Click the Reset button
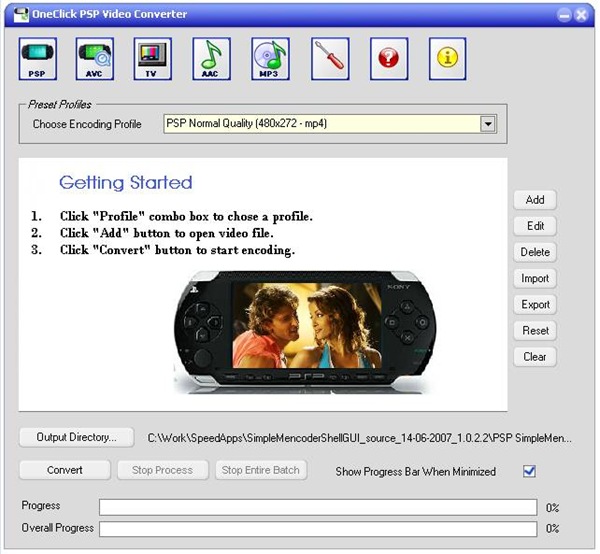 point(535,331)
